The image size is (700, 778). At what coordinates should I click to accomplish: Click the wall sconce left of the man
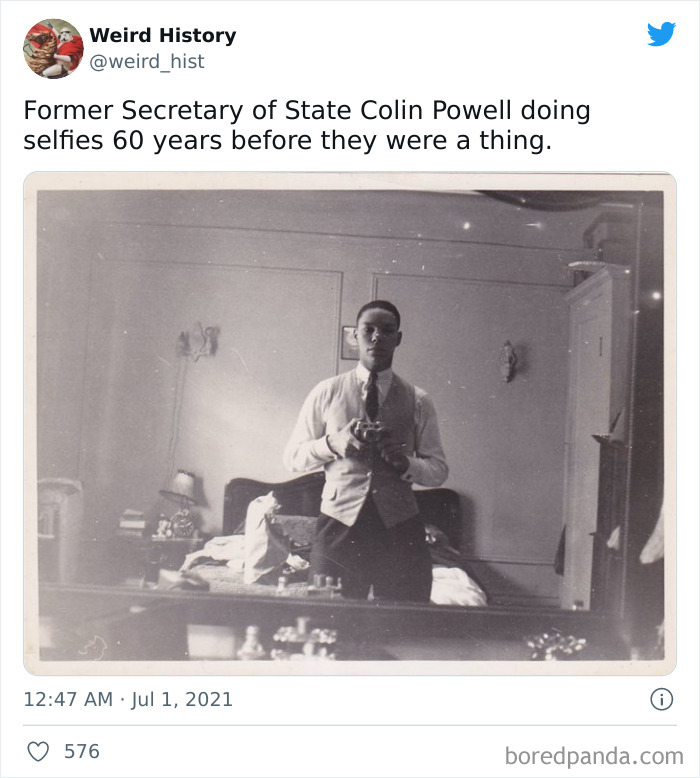point(199,342)
